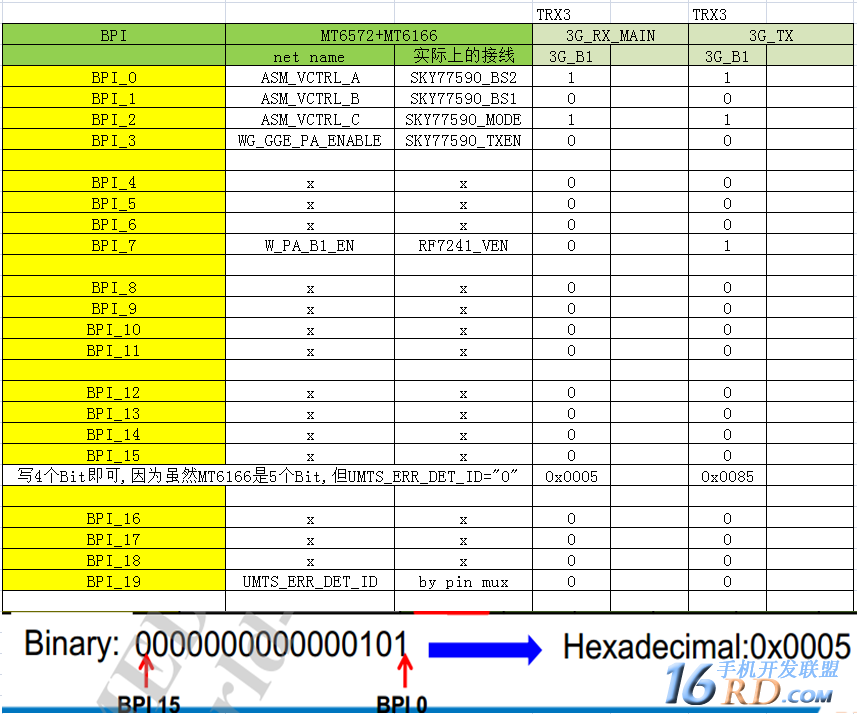Select the 实际上的接线 column header
857x714 pixels.
(x=463, y=56)
